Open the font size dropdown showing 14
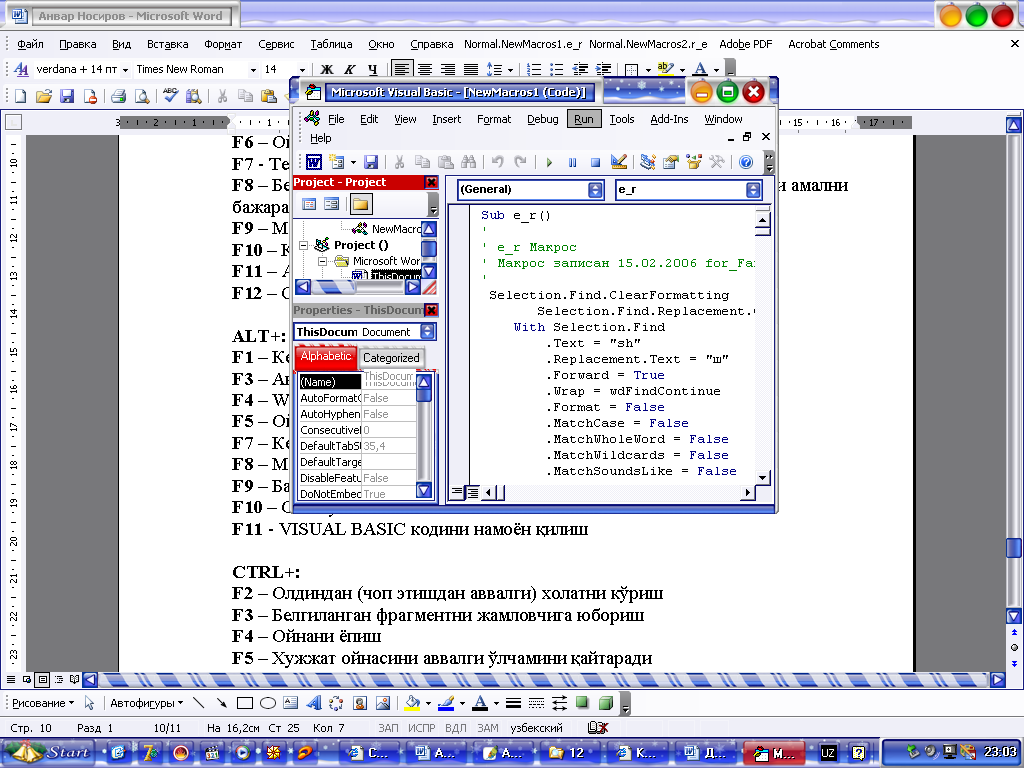The width and height of the screenshot is (1024, 768). [x=302, y=69]
